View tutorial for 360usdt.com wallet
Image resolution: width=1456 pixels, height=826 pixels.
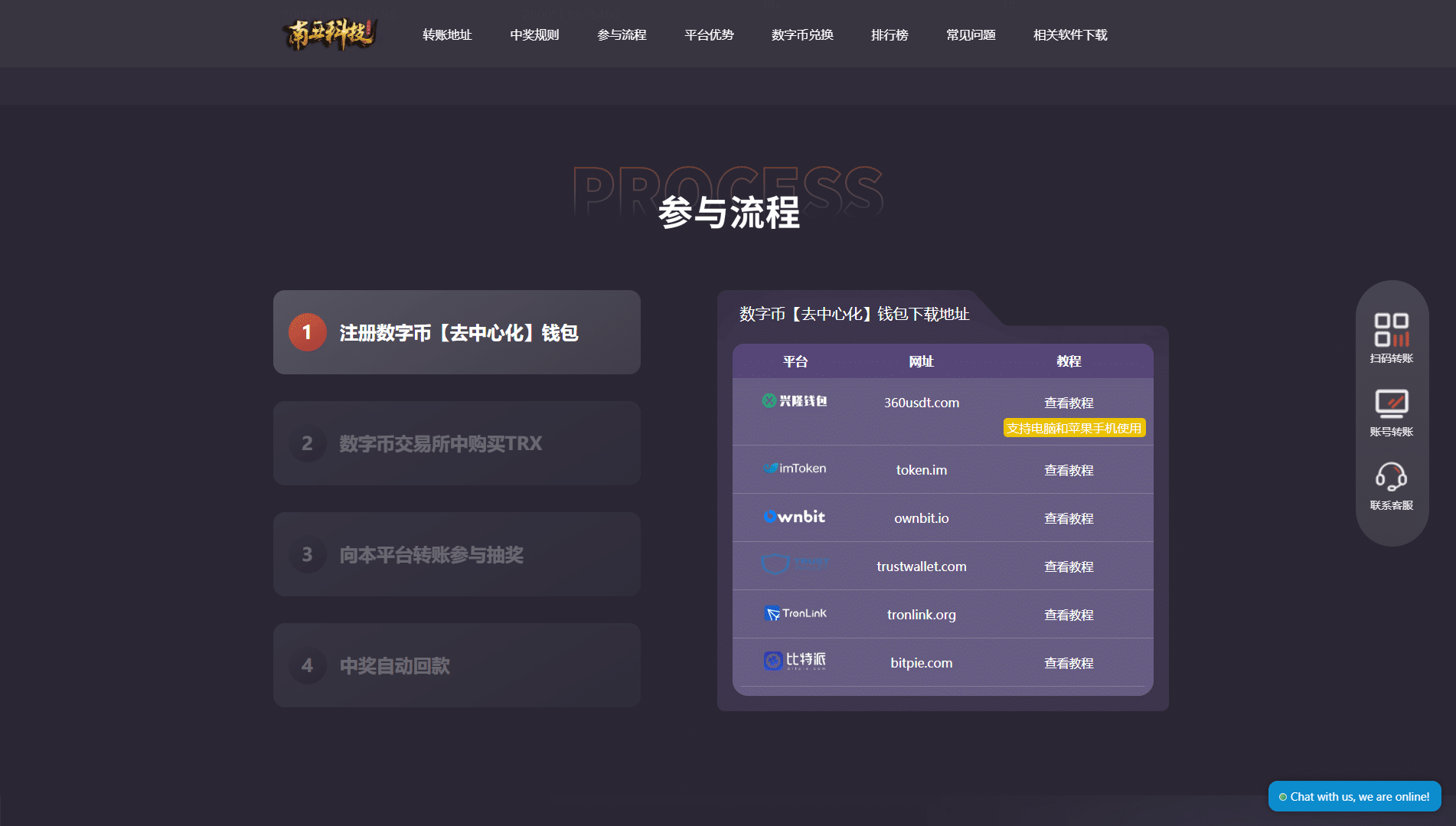click(1069, 403)
